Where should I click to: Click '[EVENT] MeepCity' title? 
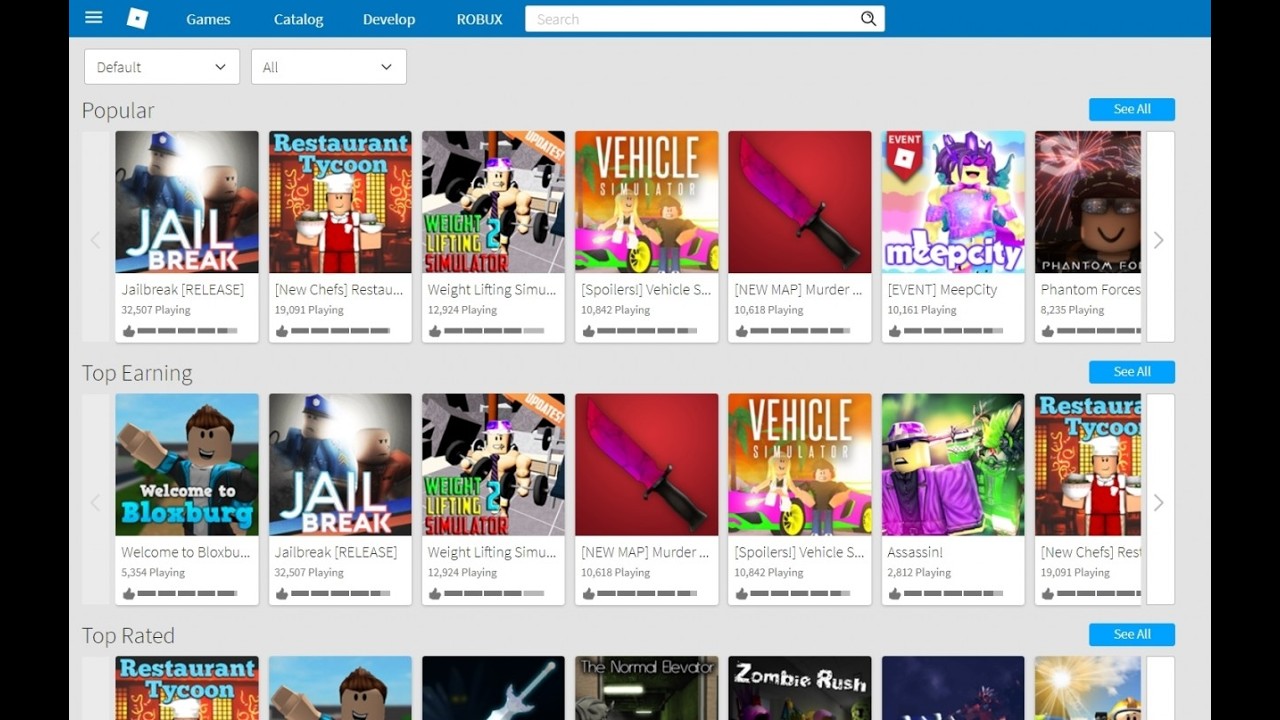pos(942,290)
